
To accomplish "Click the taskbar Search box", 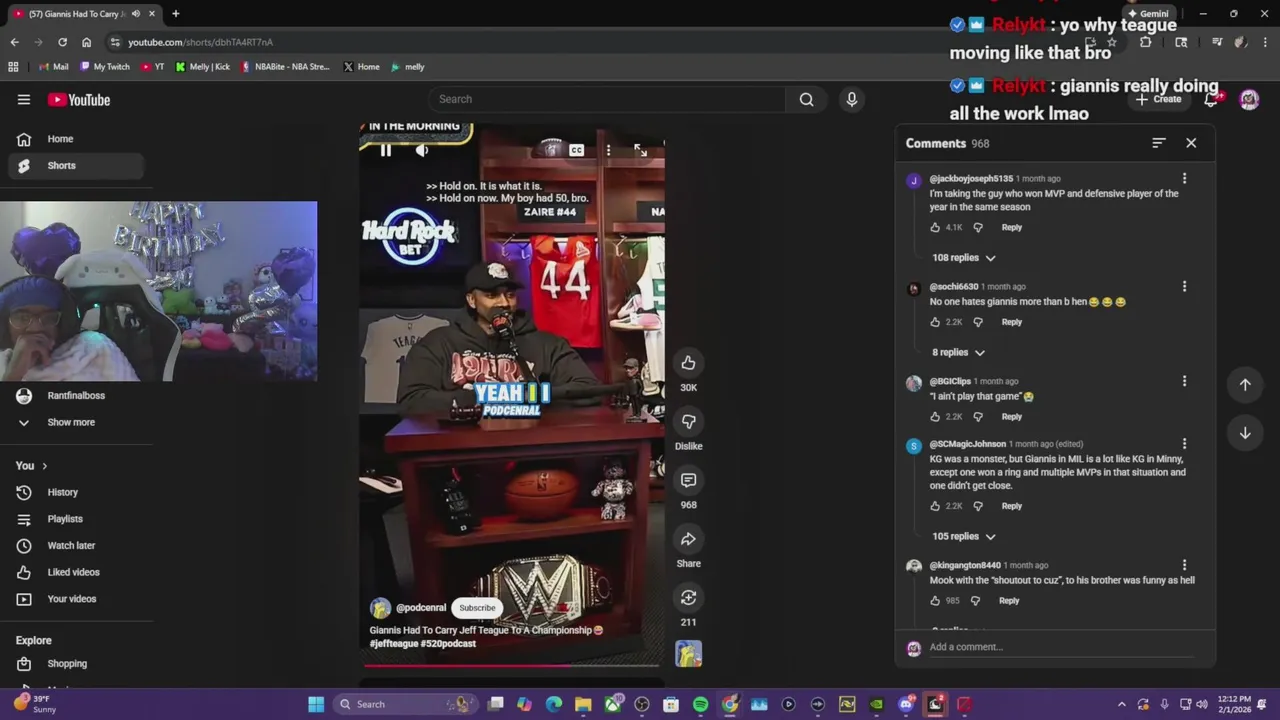I will [x=404, y=704].
